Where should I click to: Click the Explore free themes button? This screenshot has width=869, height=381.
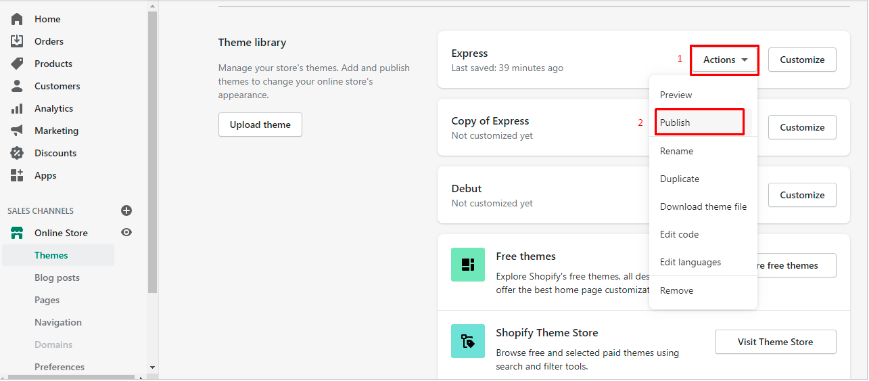pyautogui.click(x=797, y=266)
